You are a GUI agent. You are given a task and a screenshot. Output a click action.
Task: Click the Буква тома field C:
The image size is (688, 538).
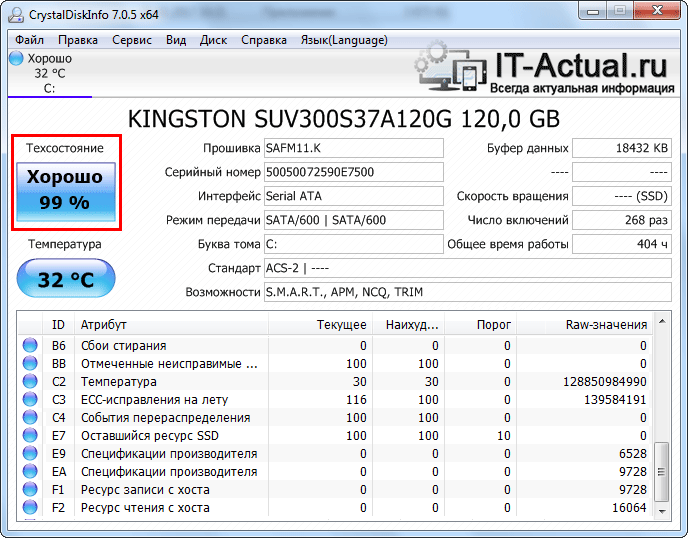point(354,244)
